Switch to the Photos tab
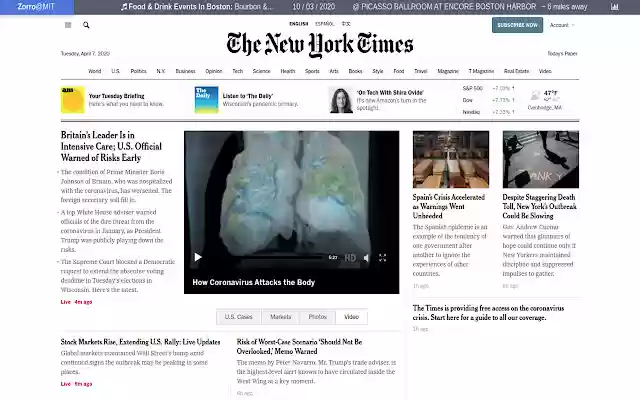 pyautogui.click(x=318, y=317)
